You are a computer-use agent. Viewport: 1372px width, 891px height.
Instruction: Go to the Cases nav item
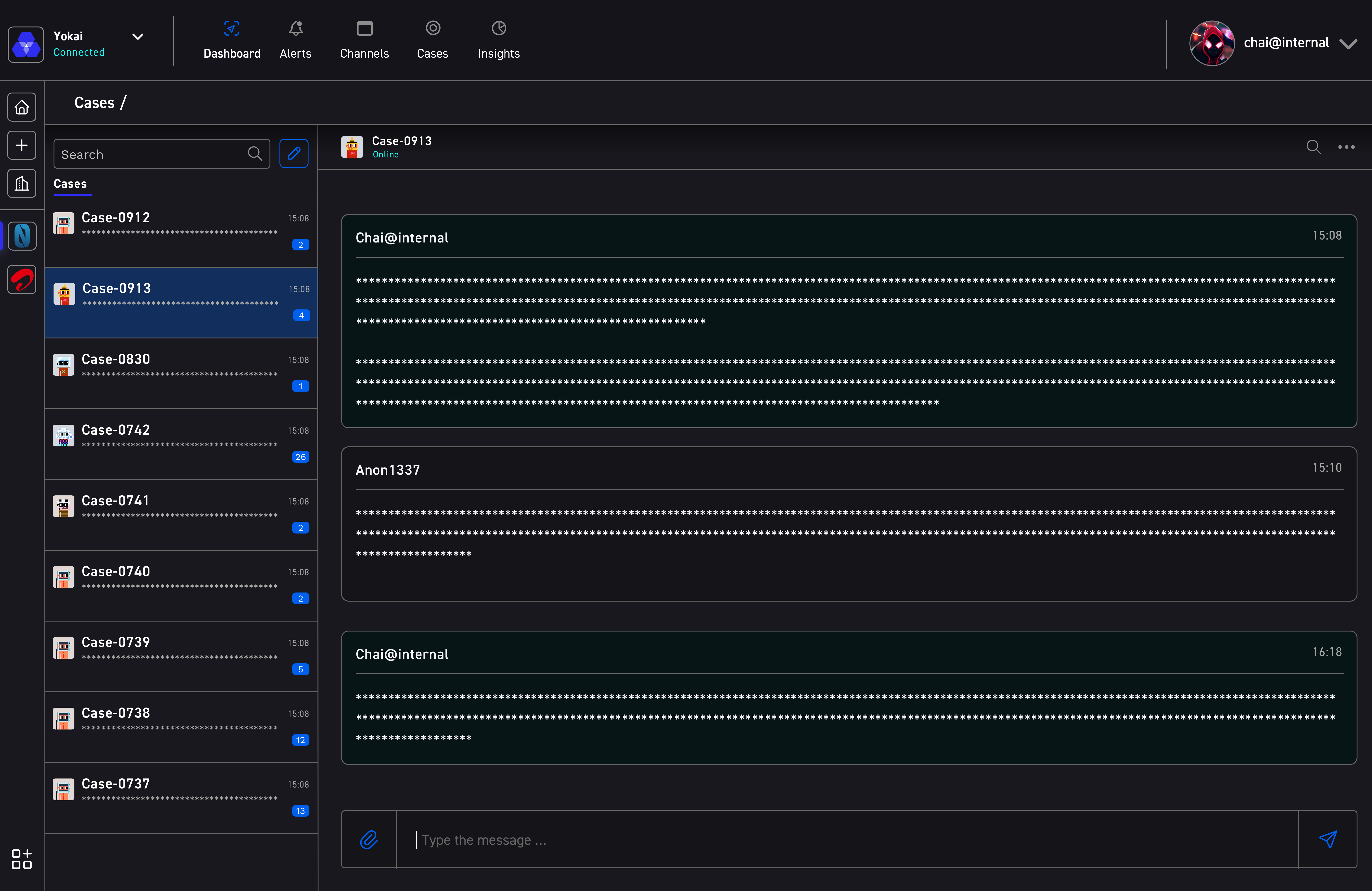point(432,40)
